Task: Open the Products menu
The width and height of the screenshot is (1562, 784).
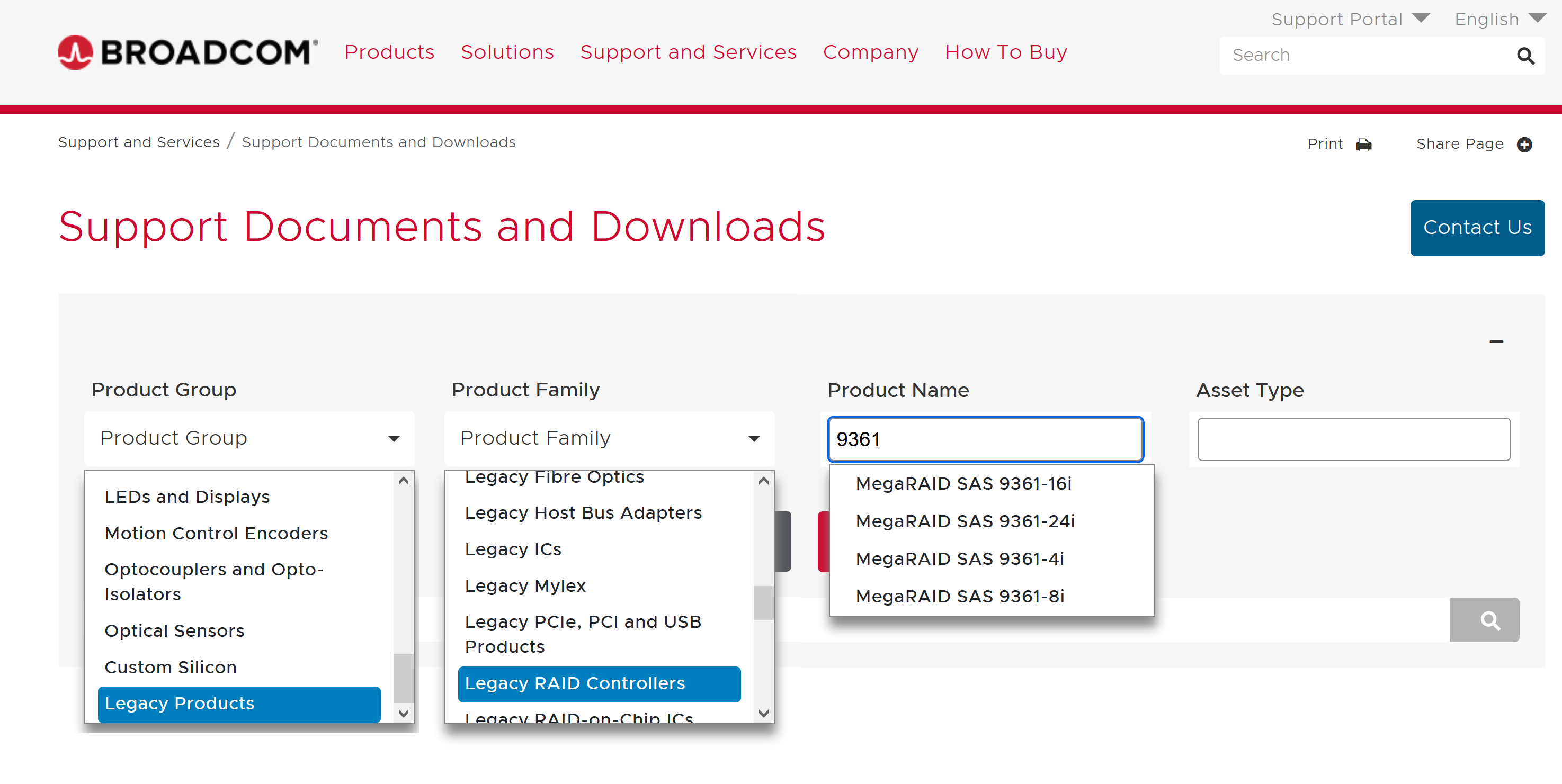Action: click(389, 52)
